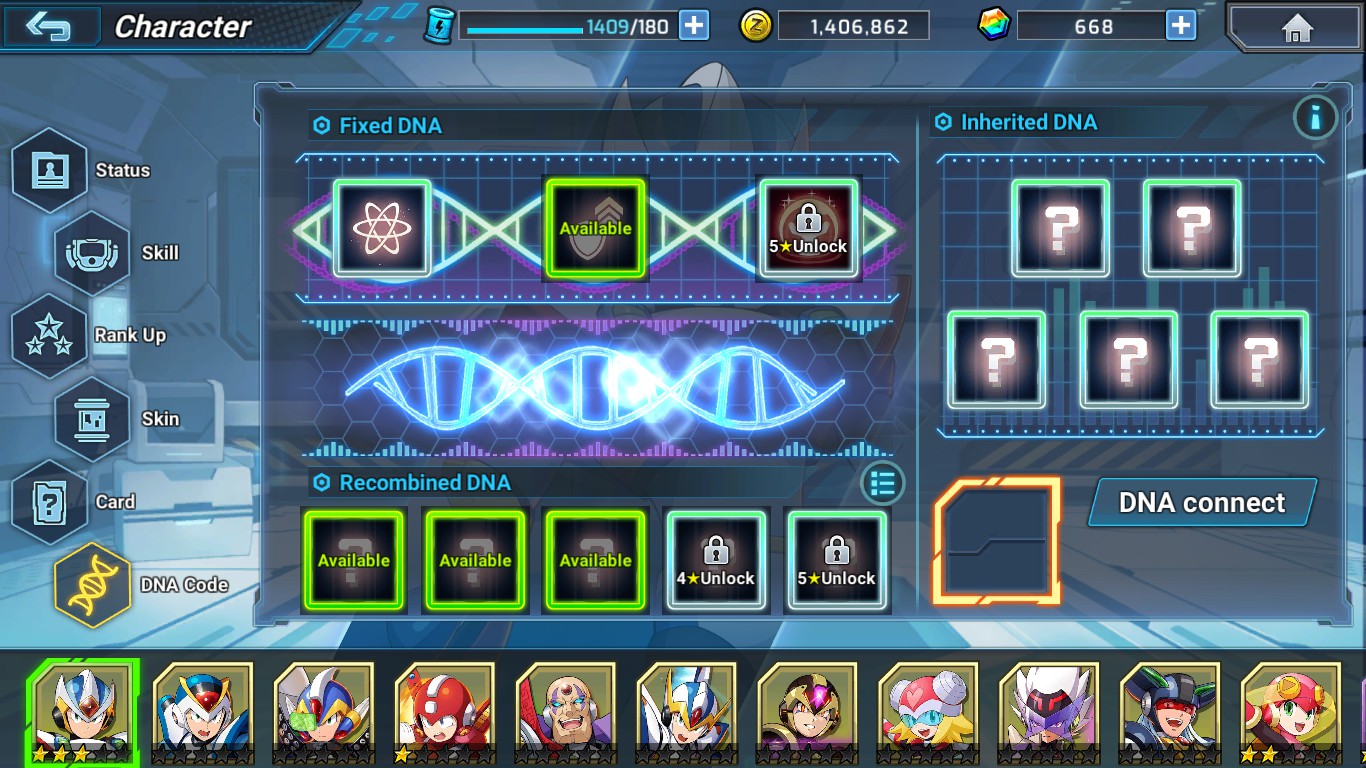This screenshot has width=1366, height=768.
Task: Go to the home screen icon
Action: pos(1296,27)
